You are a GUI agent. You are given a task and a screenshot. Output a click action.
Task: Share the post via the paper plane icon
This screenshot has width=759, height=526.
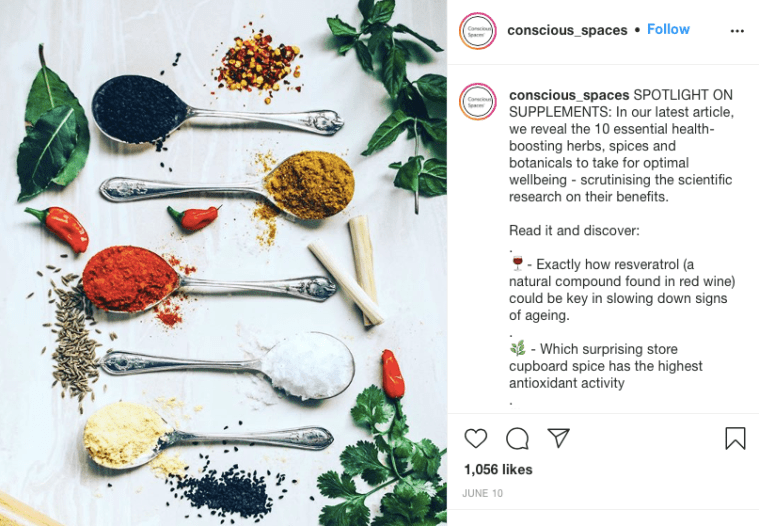[x=558, y=437]
